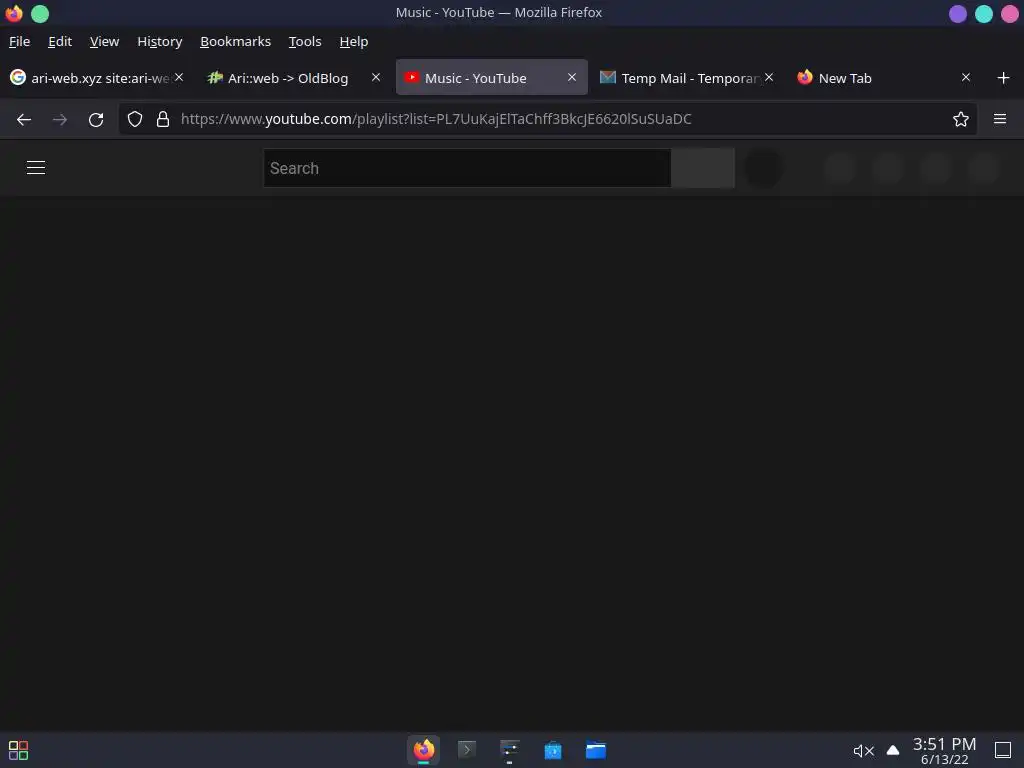Open the application launcher in taskbar

18,750
